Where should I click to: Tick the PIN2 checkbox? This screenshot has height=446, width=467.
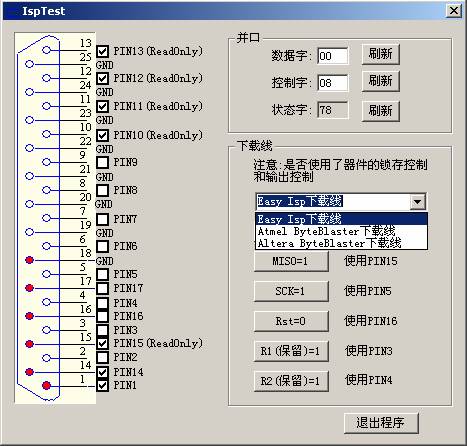[x=102, y=357]
